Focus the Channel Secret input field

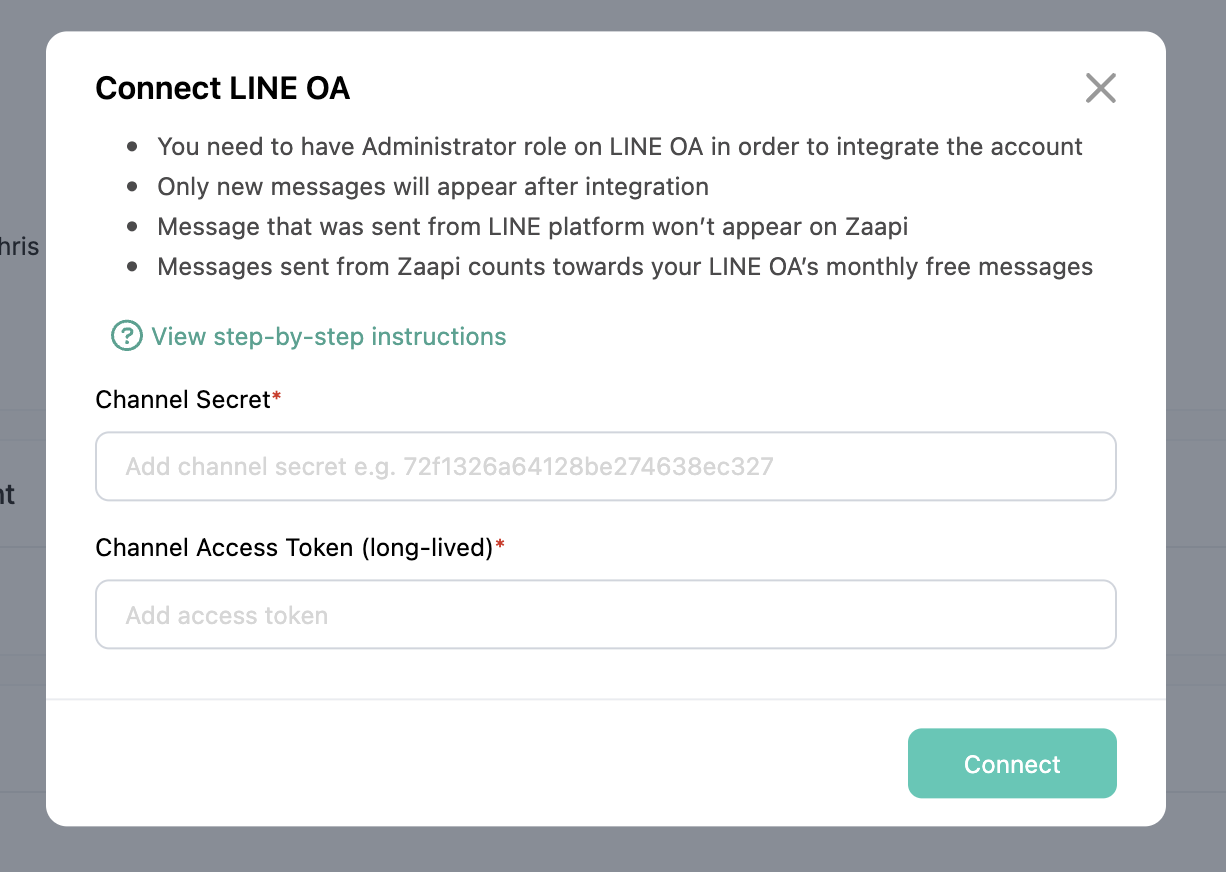pyautogui.click(x=605, y=466)
